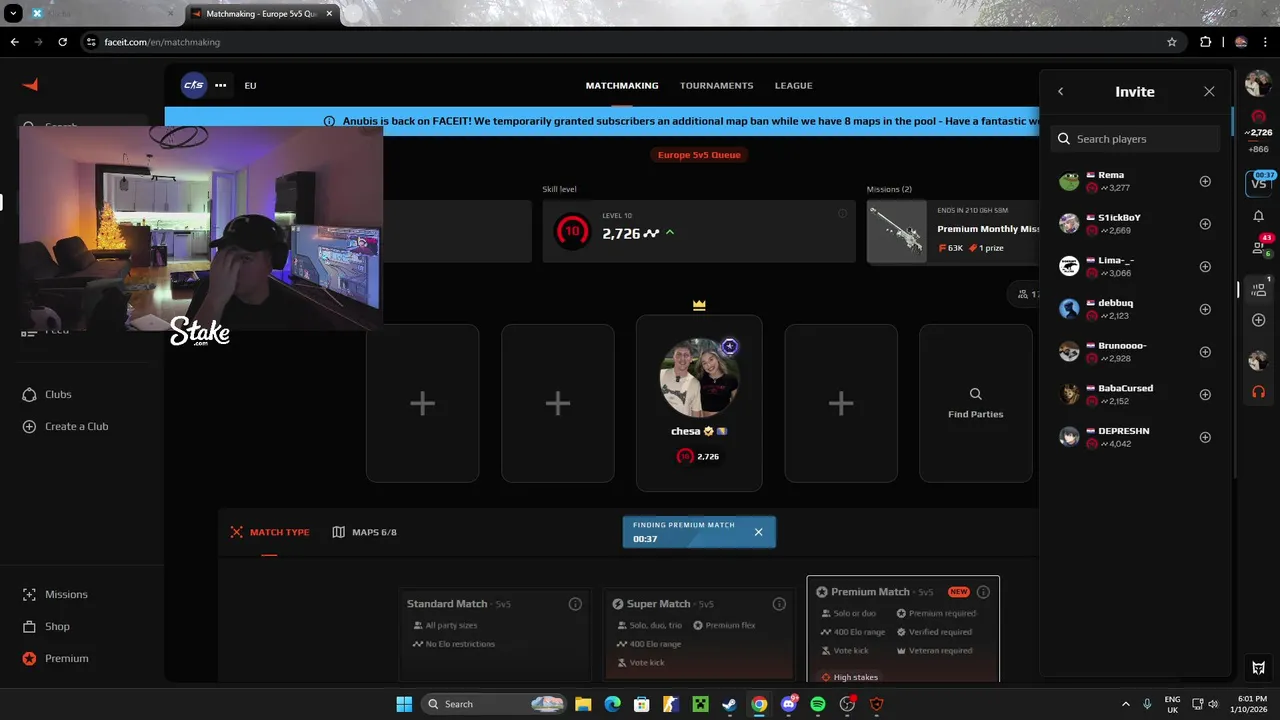
Task: Select the Premium Match option
Action: click(x=903, y=630)
